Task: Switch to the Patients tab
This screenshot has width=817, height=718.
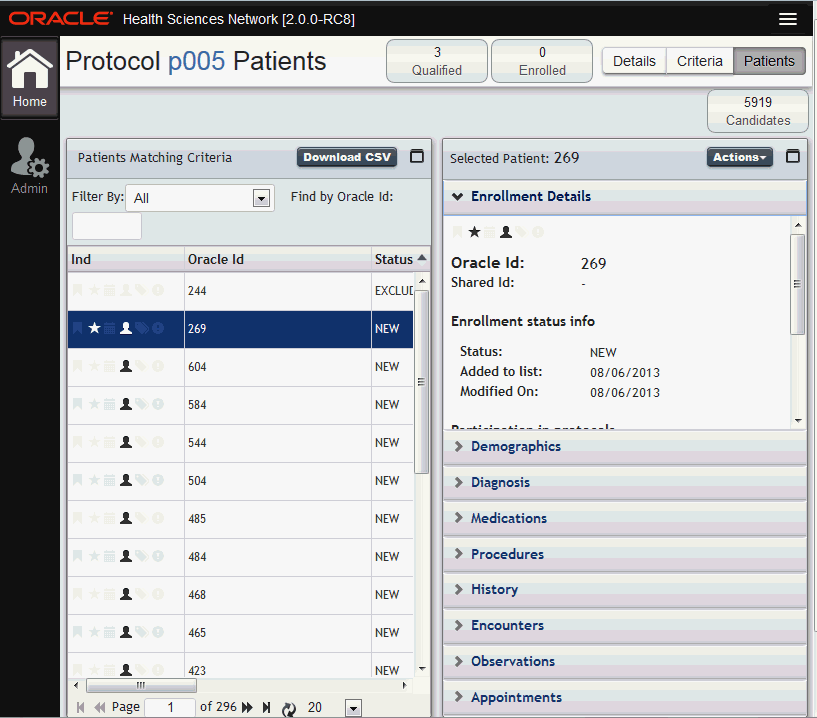Action: click(x=769, y=61)
